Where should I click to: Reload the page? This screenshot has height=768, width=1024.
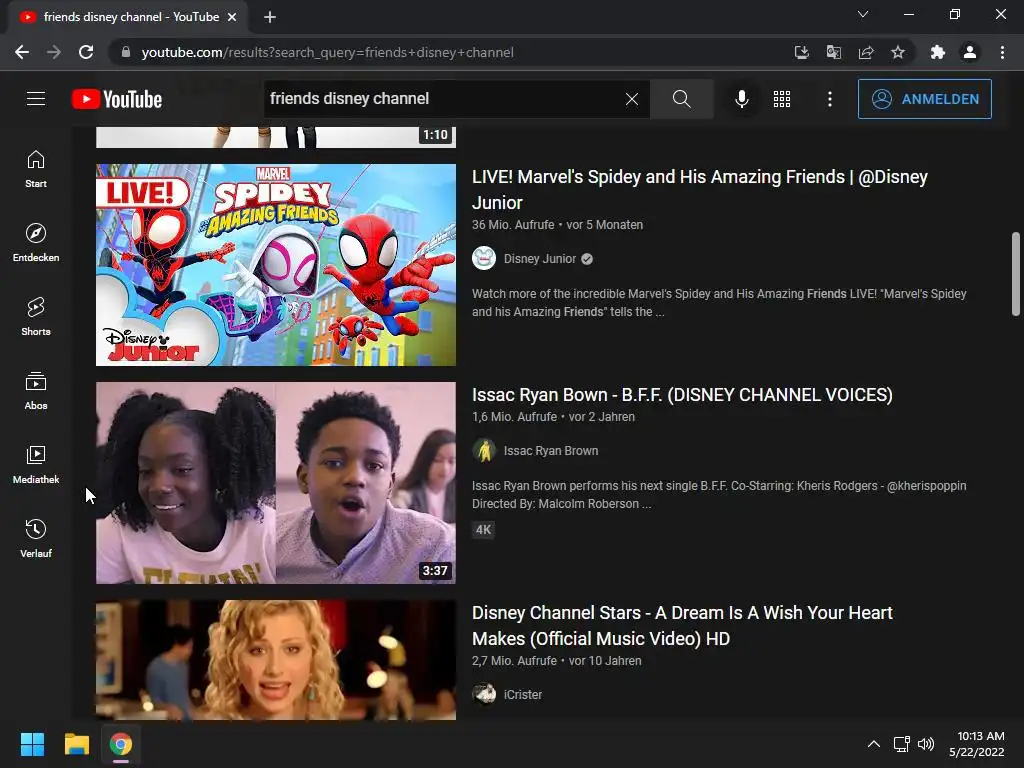coord(86,52)
